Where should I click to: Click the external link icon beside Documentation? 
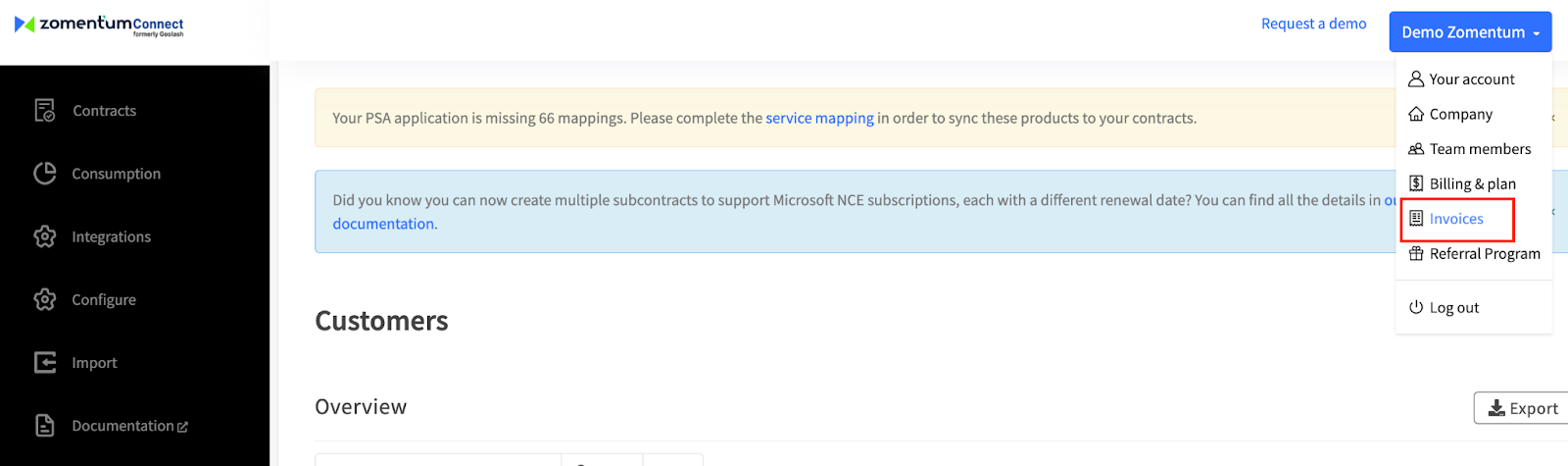tap(182, 427)
